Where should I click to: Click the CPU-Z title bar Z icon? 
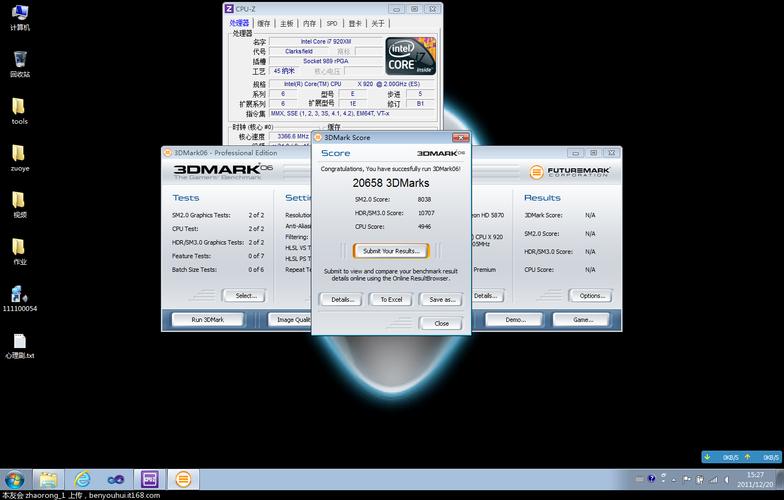coord(228,8)
